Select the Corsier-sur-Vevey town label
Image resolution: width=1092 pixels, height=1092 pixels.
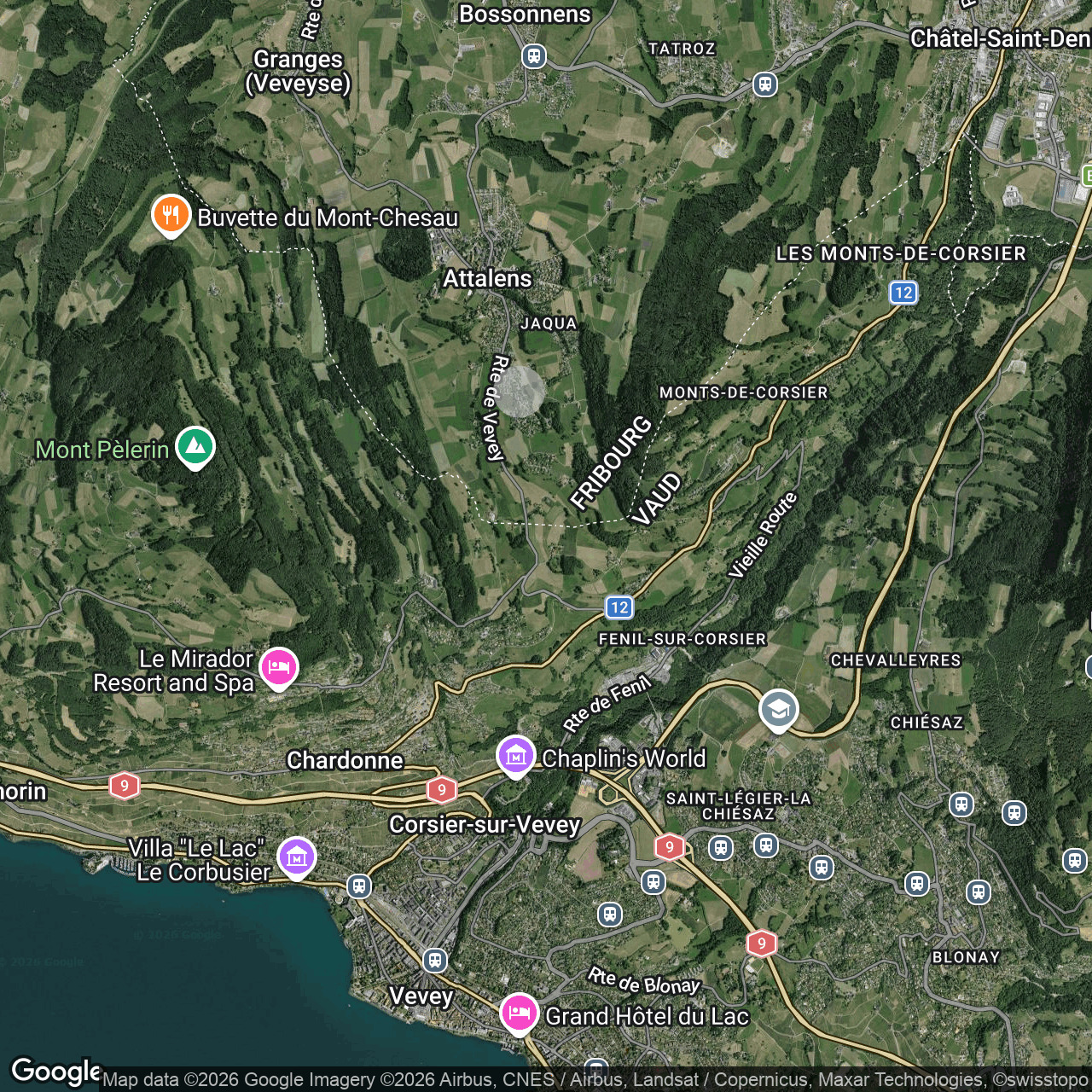(x=485, y=824)
